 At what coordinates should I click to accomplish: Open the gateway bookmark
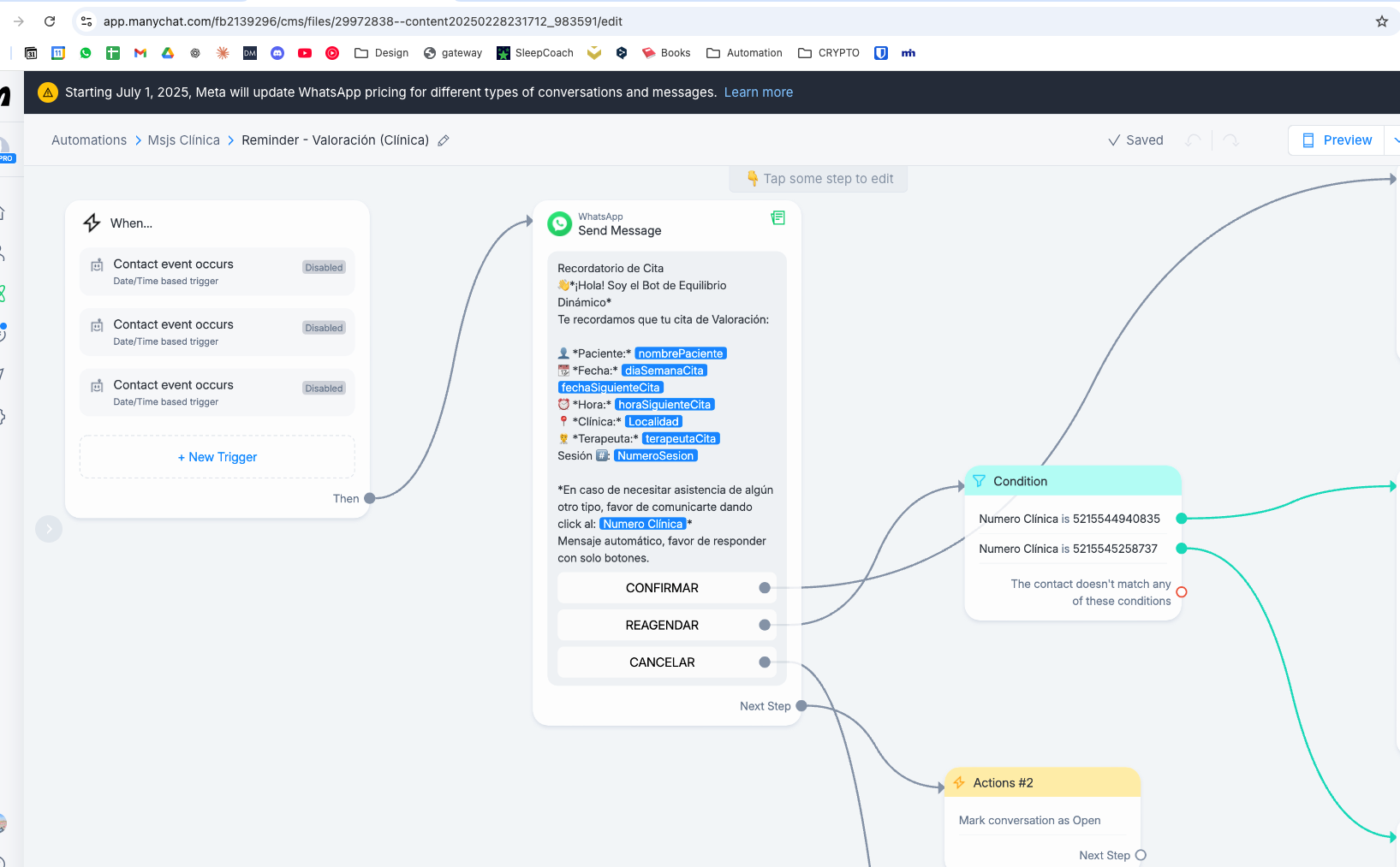click(x=453, y=53)
